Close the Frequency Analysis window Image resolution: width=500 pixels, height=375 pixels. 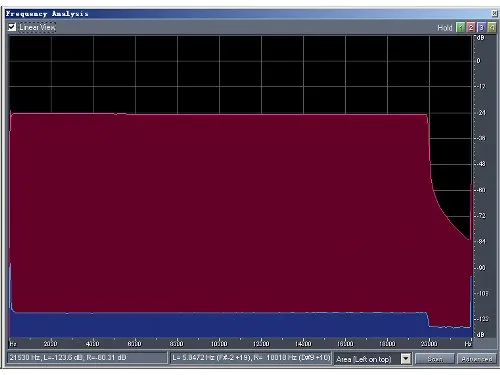494,13
